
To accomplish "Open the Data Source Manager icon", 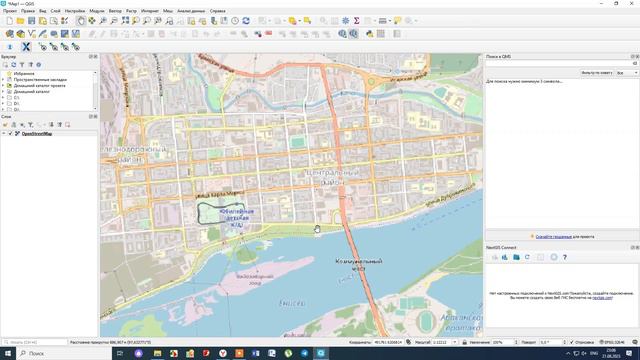I will (9, 34).
